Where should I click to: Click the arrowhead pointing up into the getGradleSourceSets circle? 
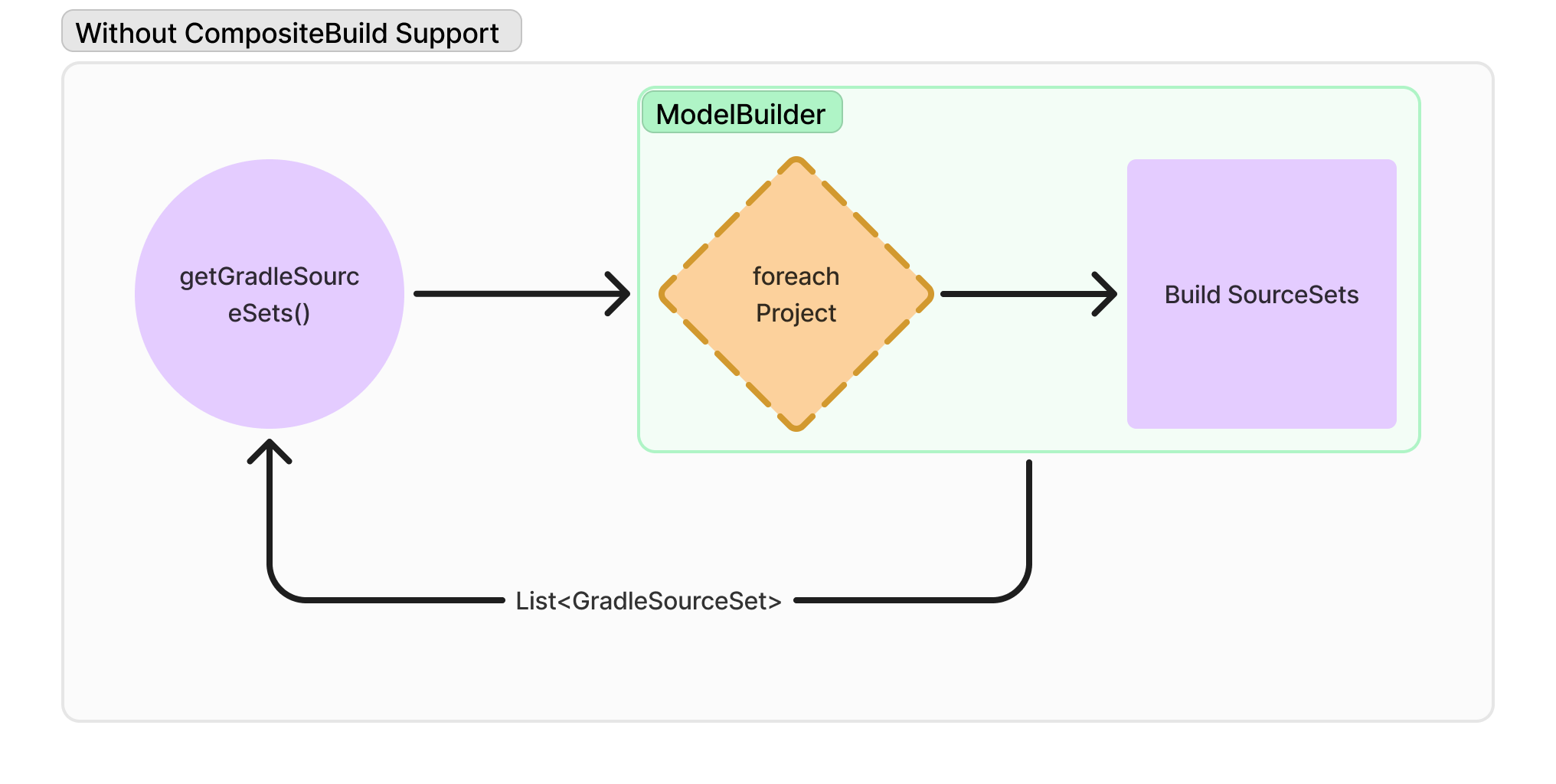pyautogui.click(x=270, y=451)
